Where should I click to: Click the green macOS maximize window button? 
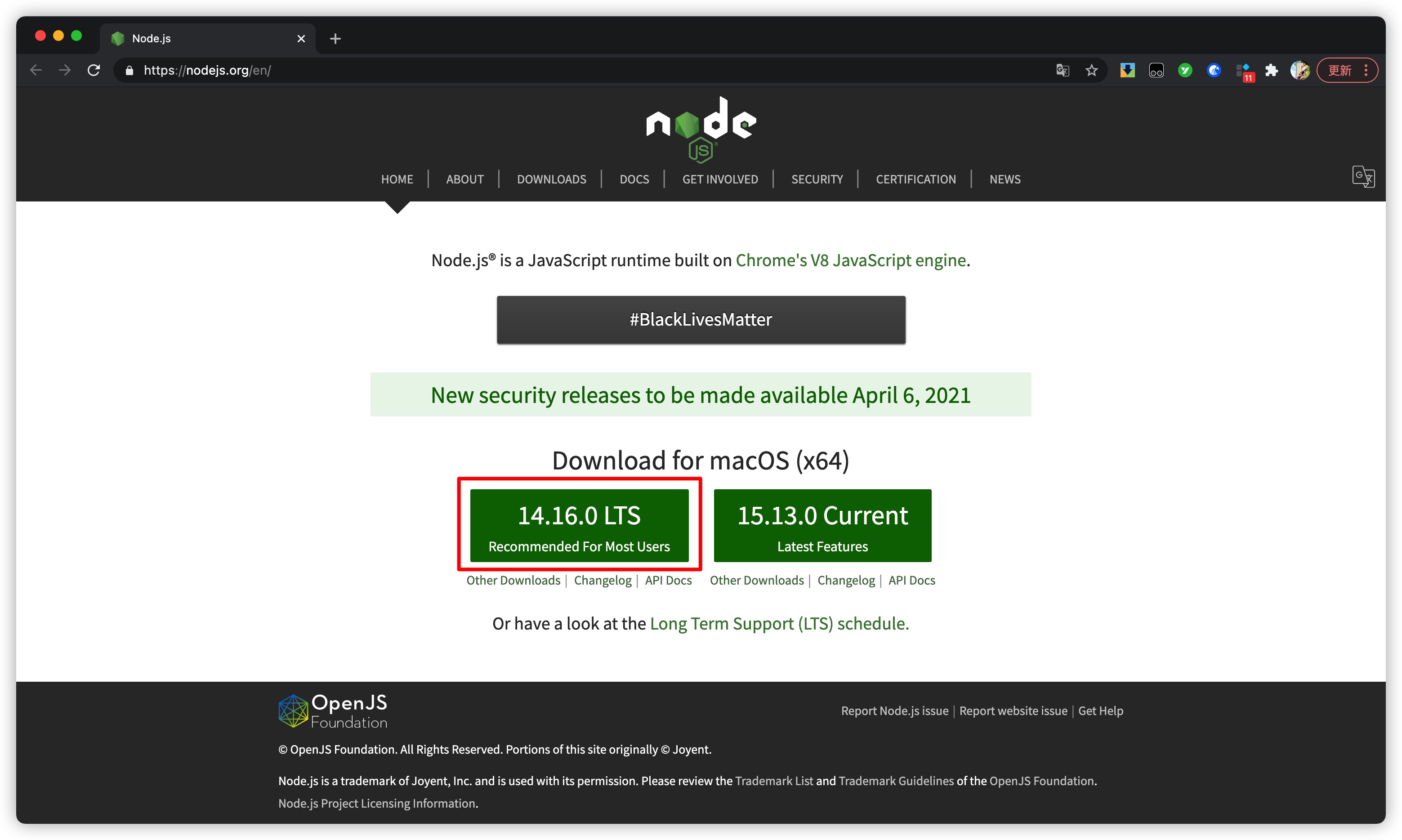pos(76,36)
